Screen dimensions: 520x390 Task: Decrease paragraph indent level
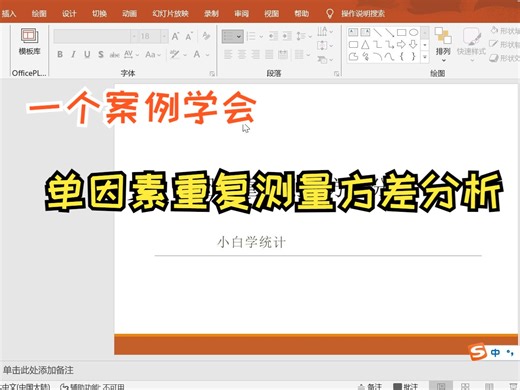[273, 36]
